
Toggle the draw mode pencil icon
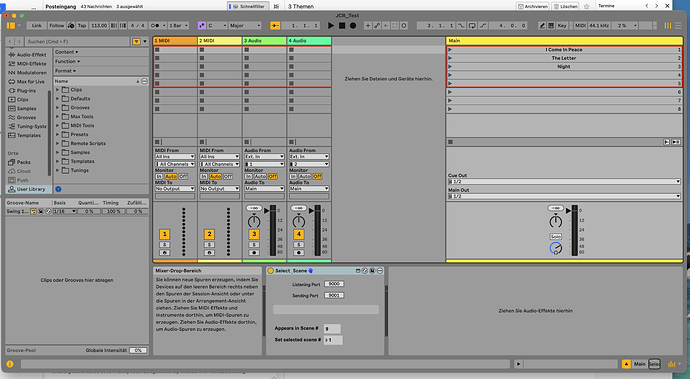(x=543, y=26)
